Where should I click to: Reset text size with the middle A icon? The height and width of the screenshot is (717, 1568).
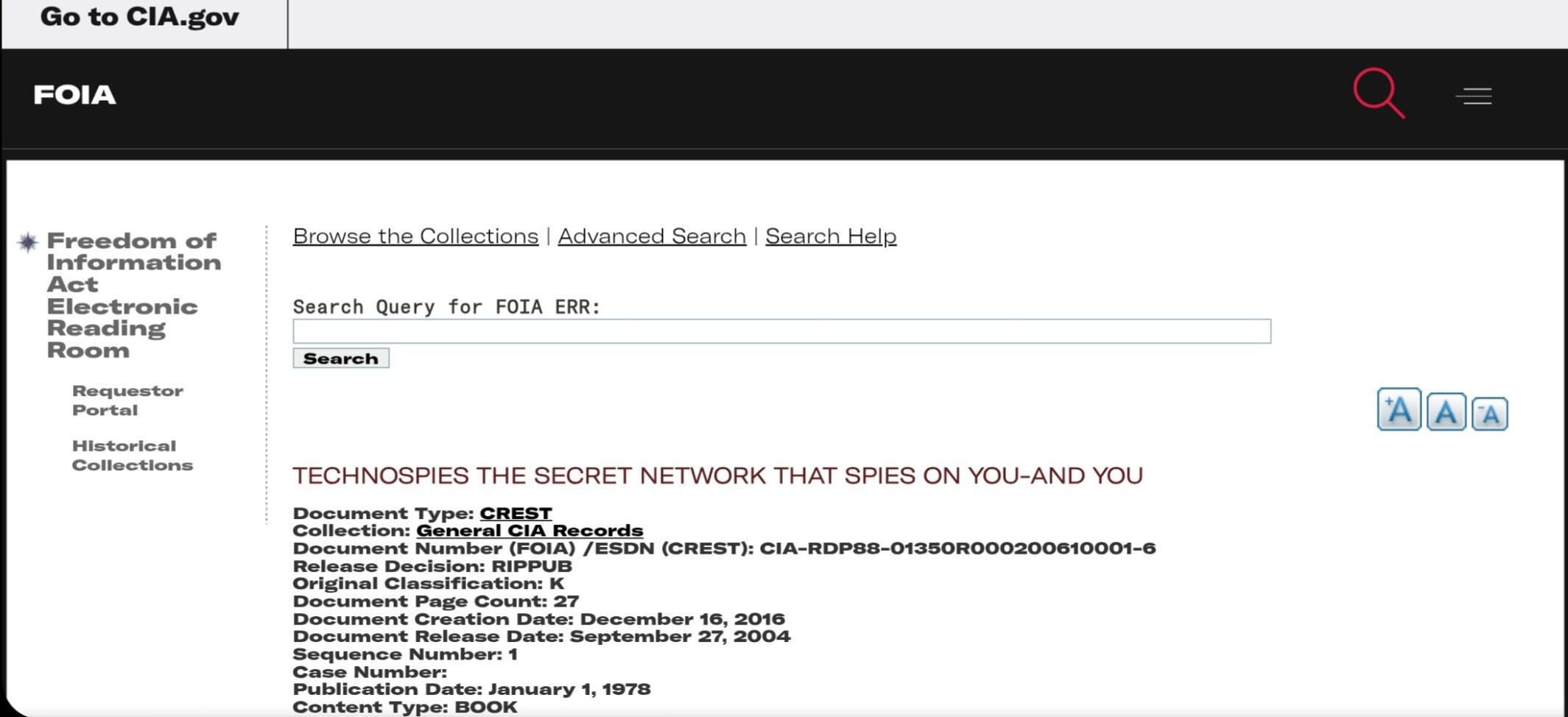pyautogui.click(x=1446, y=412)
